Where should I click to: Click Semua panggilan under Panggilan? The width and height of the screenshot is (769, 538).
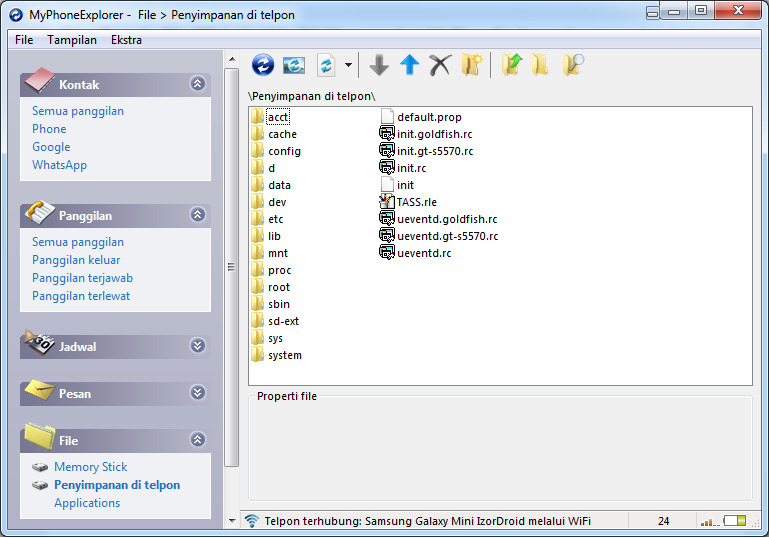[78, 242]
